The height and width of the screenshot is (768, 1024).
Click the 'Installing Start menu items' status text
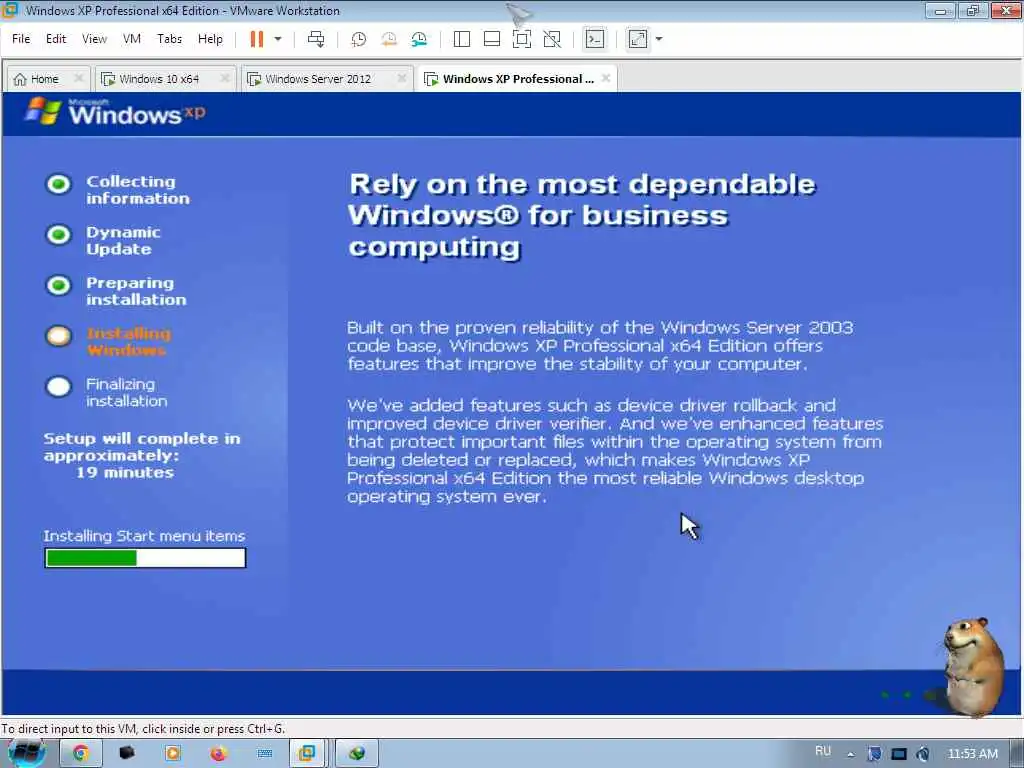(144, 536)
